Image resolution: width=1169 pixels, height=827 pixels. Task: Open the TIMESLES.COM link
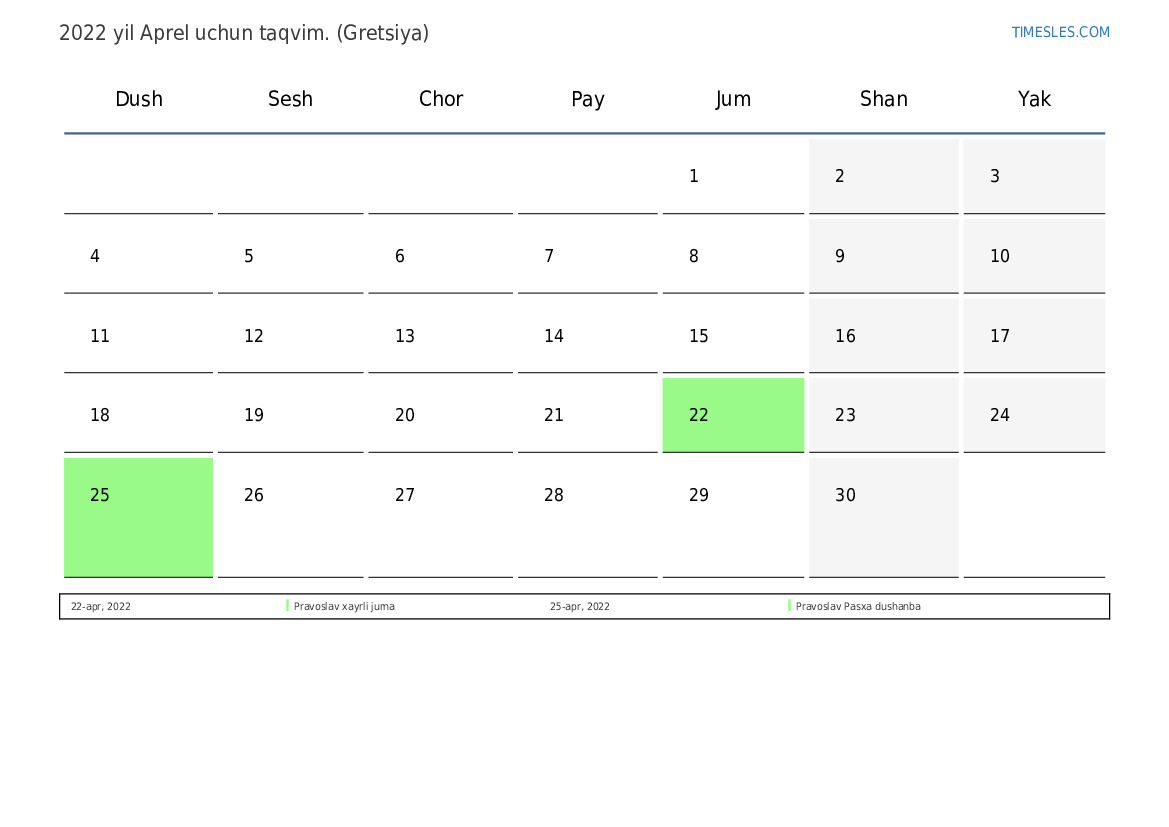[1060, 32]
